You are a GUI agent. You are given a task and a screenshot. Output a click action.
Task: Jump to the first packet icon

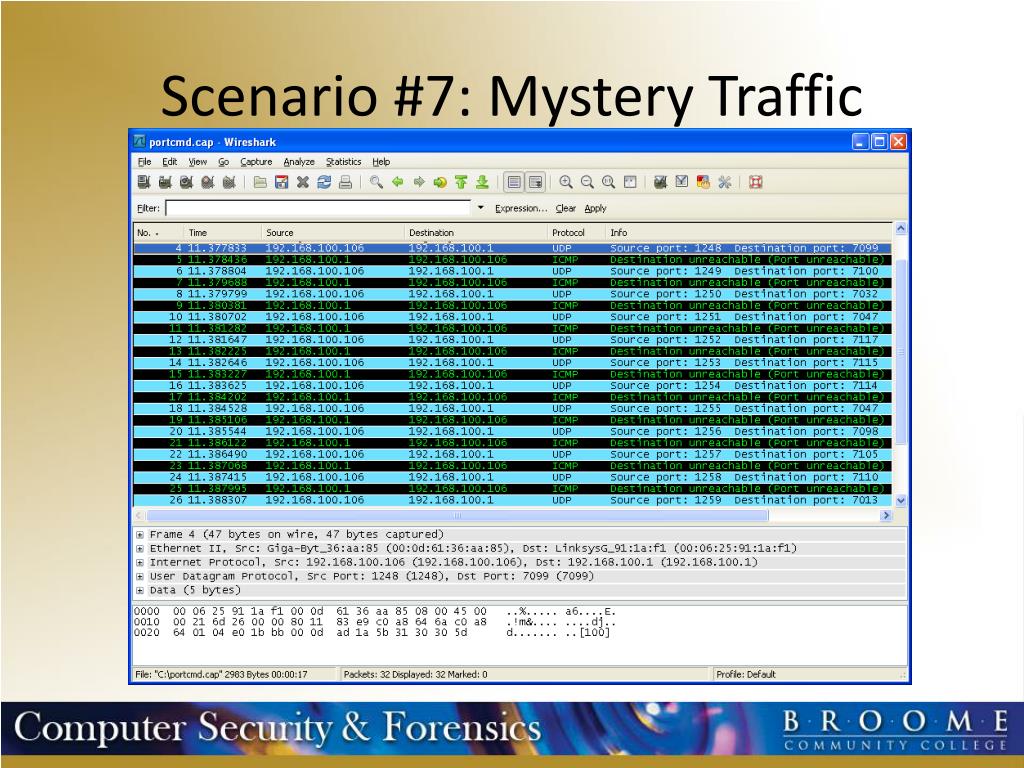[x=461, y=182]
